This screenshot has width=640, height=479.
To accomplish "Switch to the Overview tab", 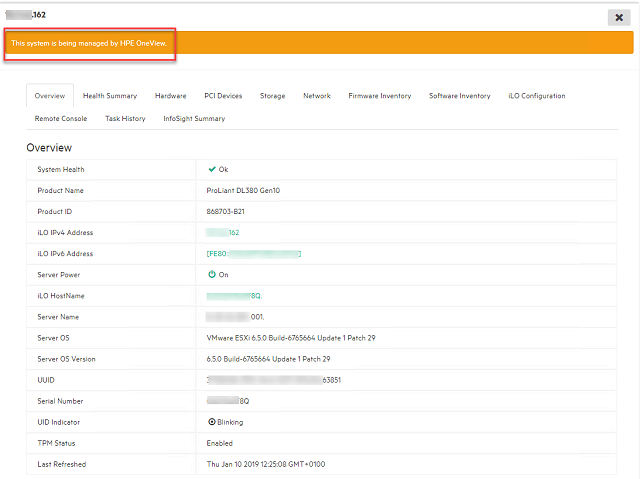I will pyautogui.click(x=50, y=96).
